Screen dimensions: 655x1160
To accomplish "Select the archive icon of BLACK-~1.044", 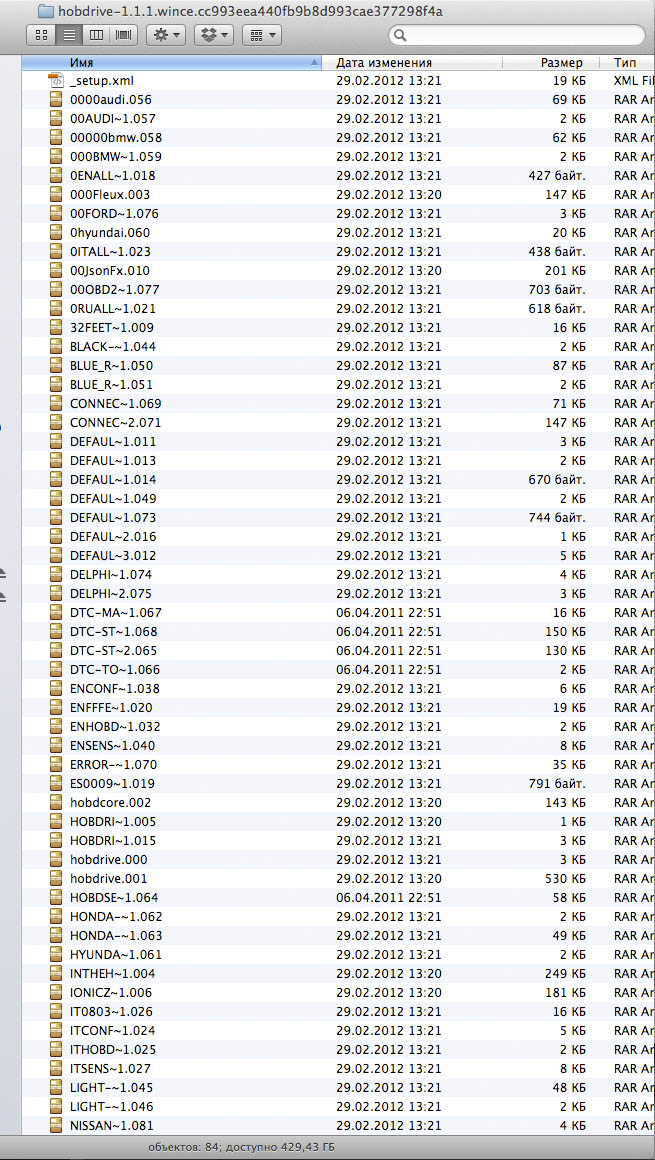I will pyautogui.click(x=57, y=346).
